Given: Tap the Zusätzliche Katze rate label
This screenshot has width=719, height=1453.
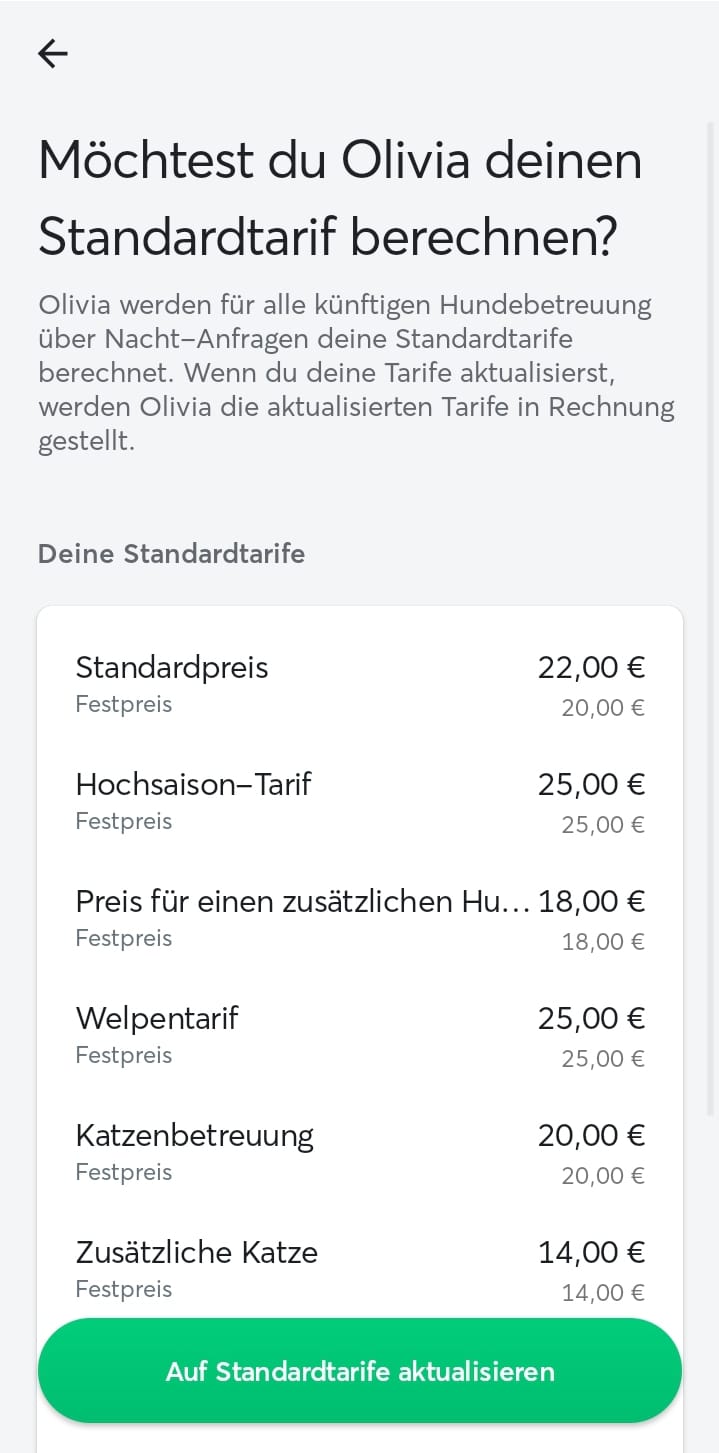Looking at the screenshot, I should (x=196, y=1252).
